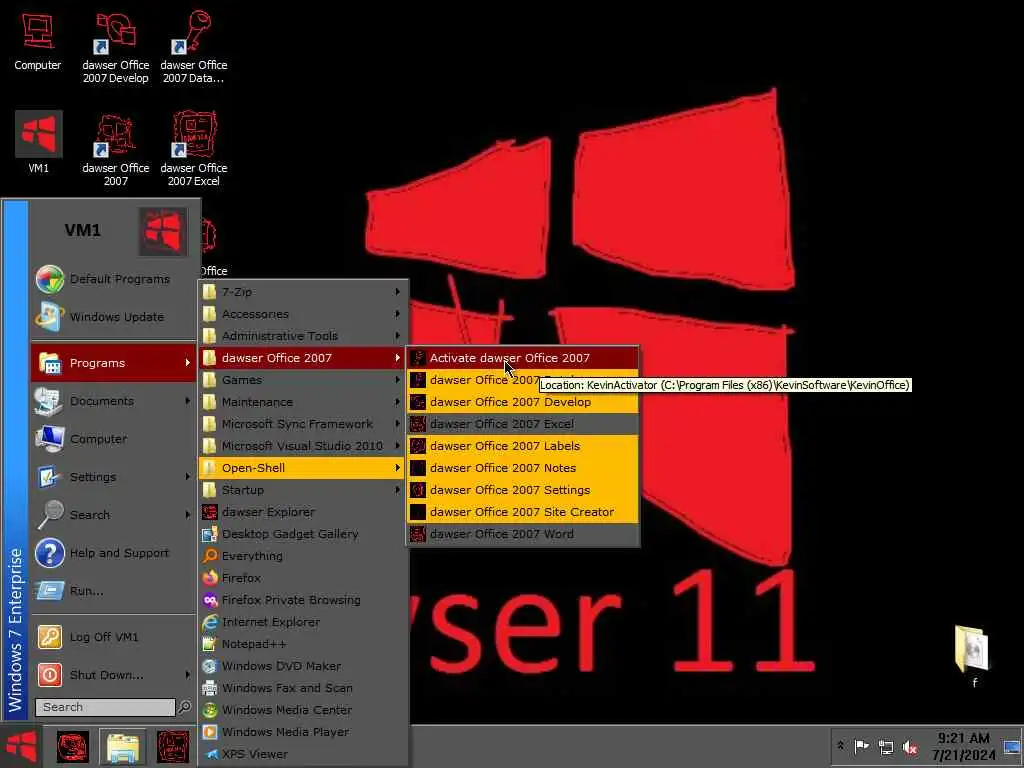
Task: Launch Windows Media Center
Action: (303, 710)
